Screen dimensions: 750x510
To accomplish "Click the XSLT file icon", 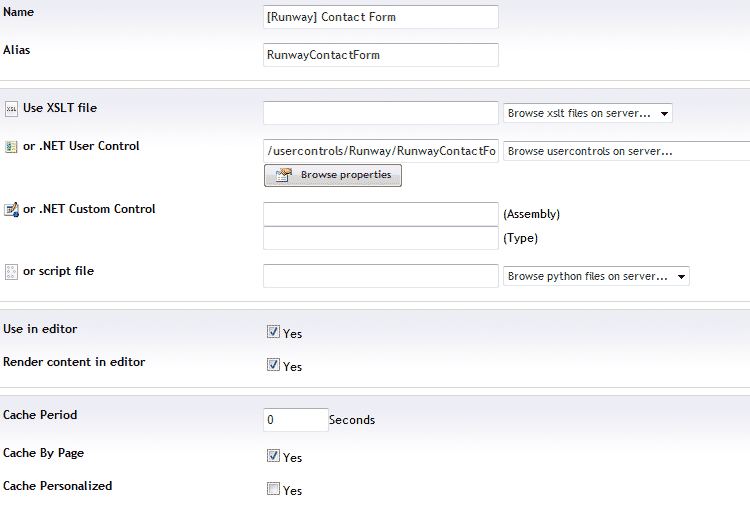I will tap(11, 108).
